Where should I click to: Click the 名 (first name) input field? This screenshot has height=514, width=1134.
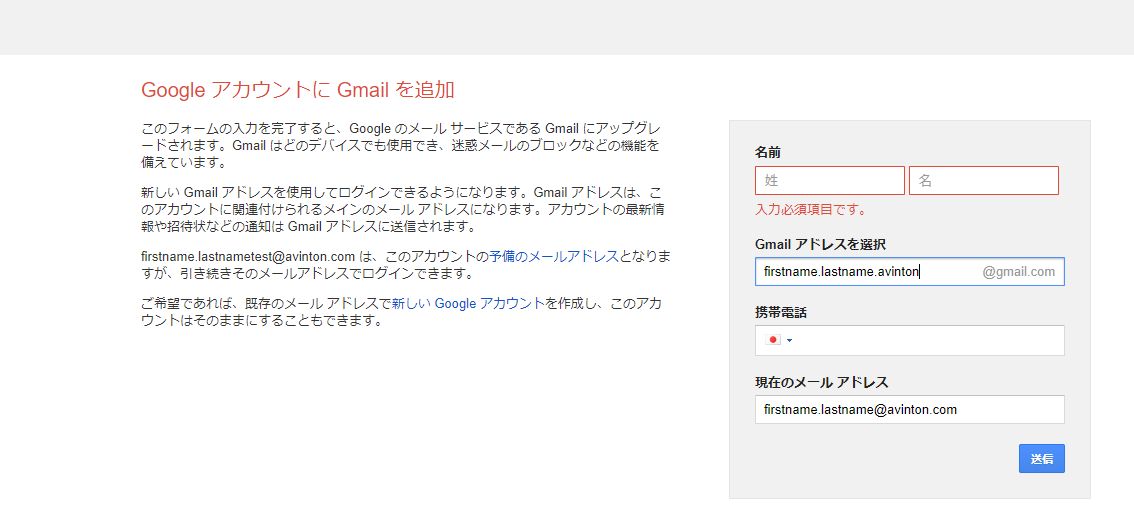point(984,181)
